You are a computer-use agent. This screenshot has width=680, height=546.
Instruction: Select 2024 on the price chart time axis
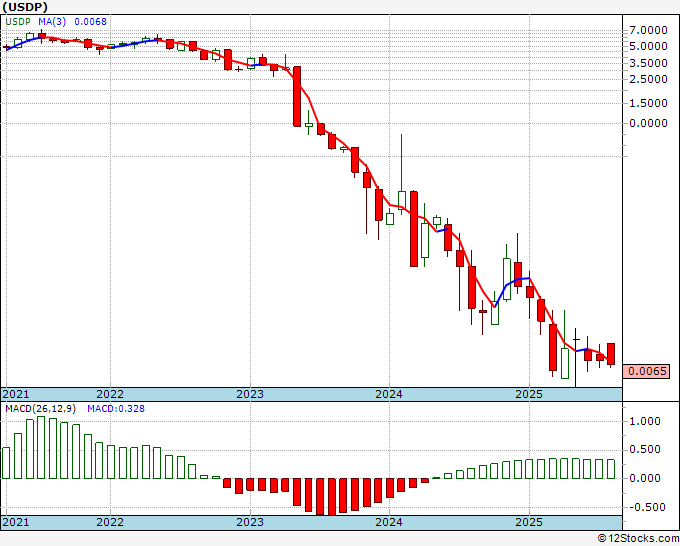389,394
